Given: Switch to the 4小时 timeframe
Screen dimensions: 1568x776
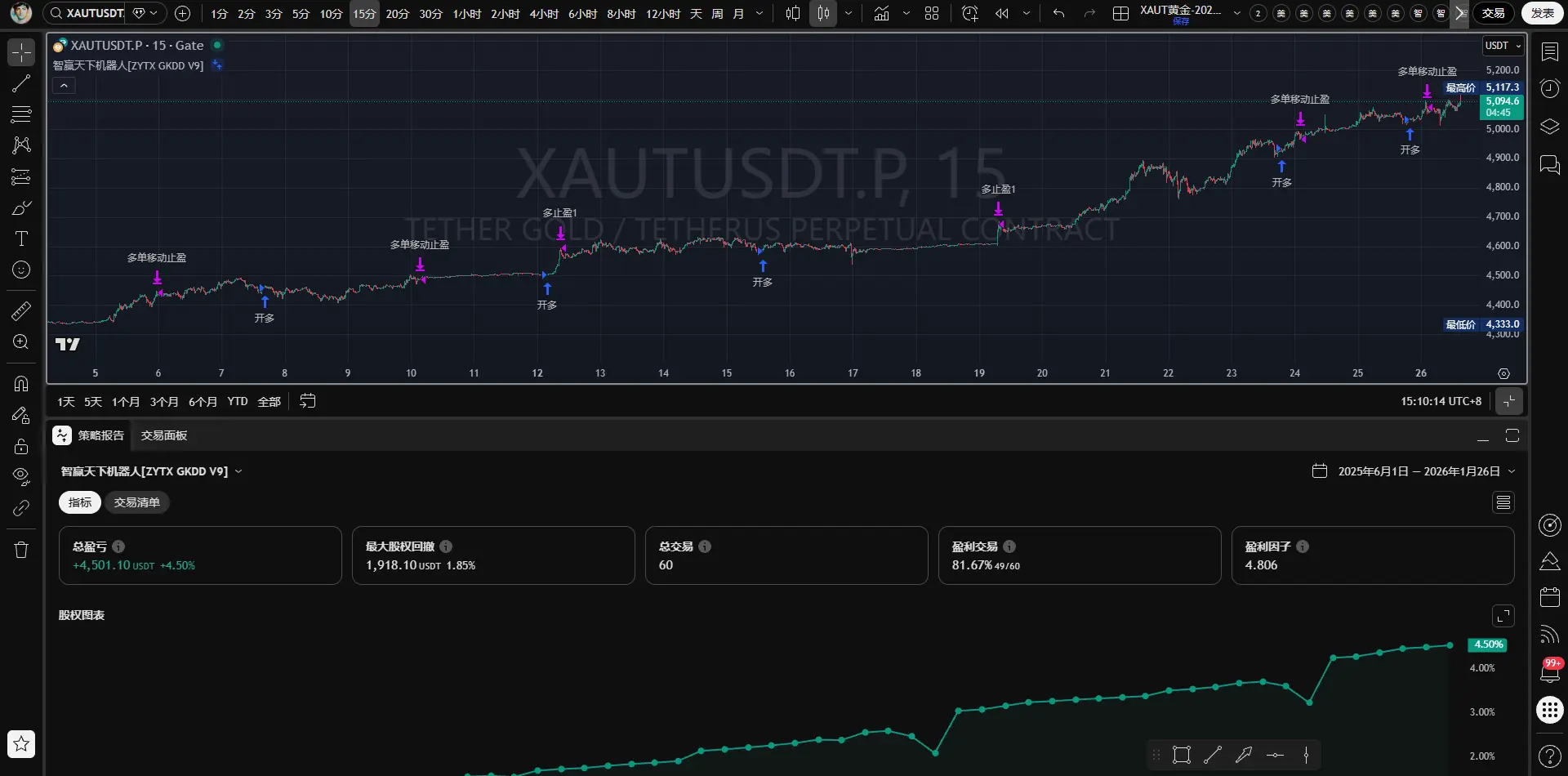Looking at the screenshot, I should pyautogui.click(x=544, y=13).
